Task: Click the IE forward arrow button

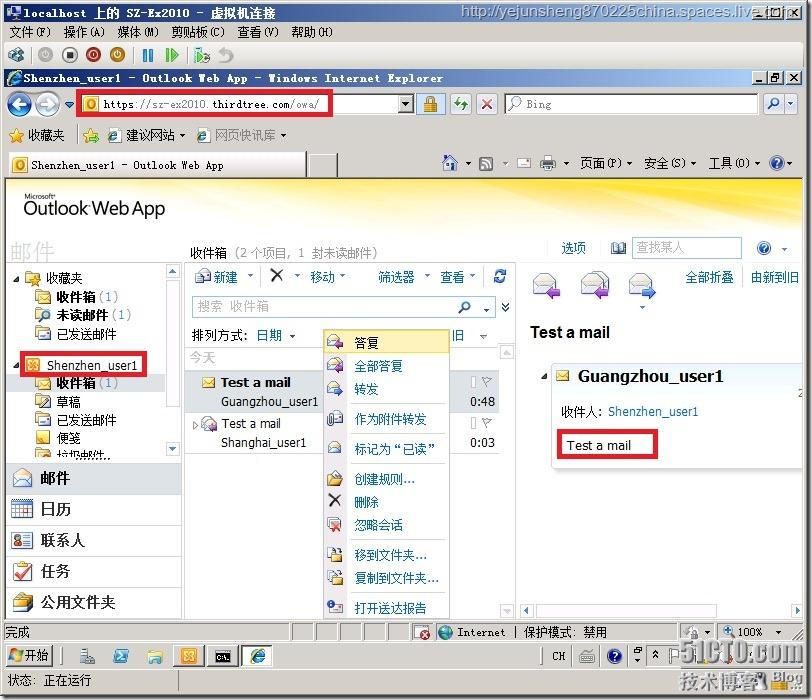Action: pos(47,105)
